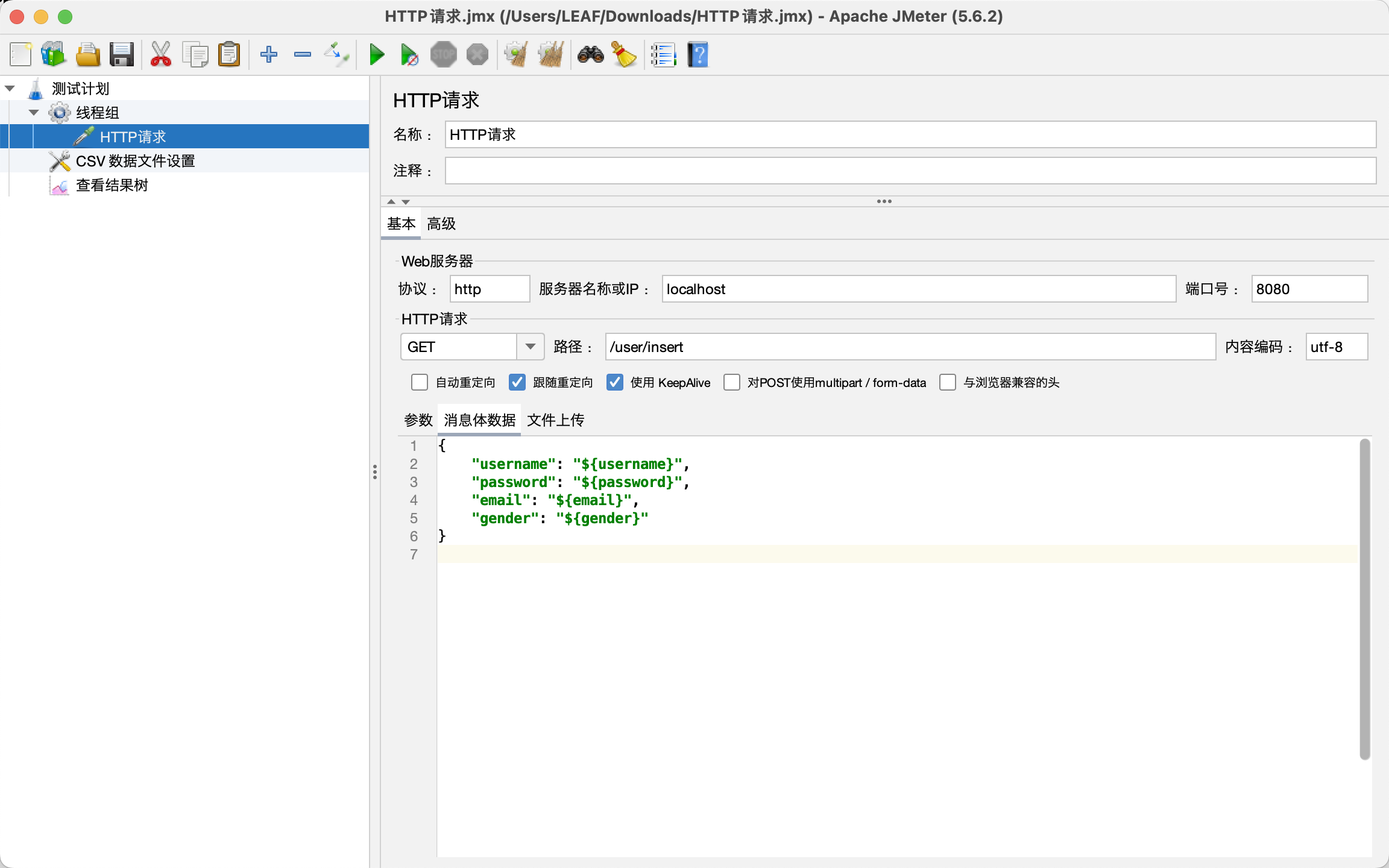This screenshot has height=868, width=1389.
Task: Select the 测试计划 tree node
Action: 80,89
